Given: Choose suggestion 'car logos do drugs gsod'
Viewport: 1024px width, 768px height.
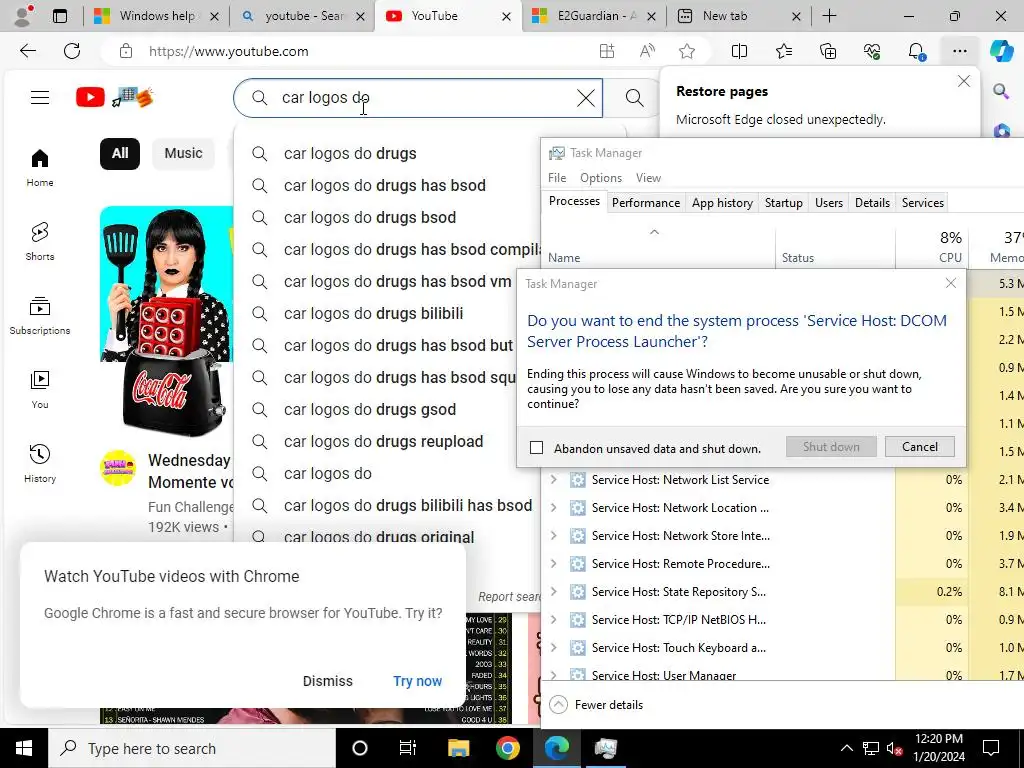Looking at the screenshot, I should click(x=389, y=409).
